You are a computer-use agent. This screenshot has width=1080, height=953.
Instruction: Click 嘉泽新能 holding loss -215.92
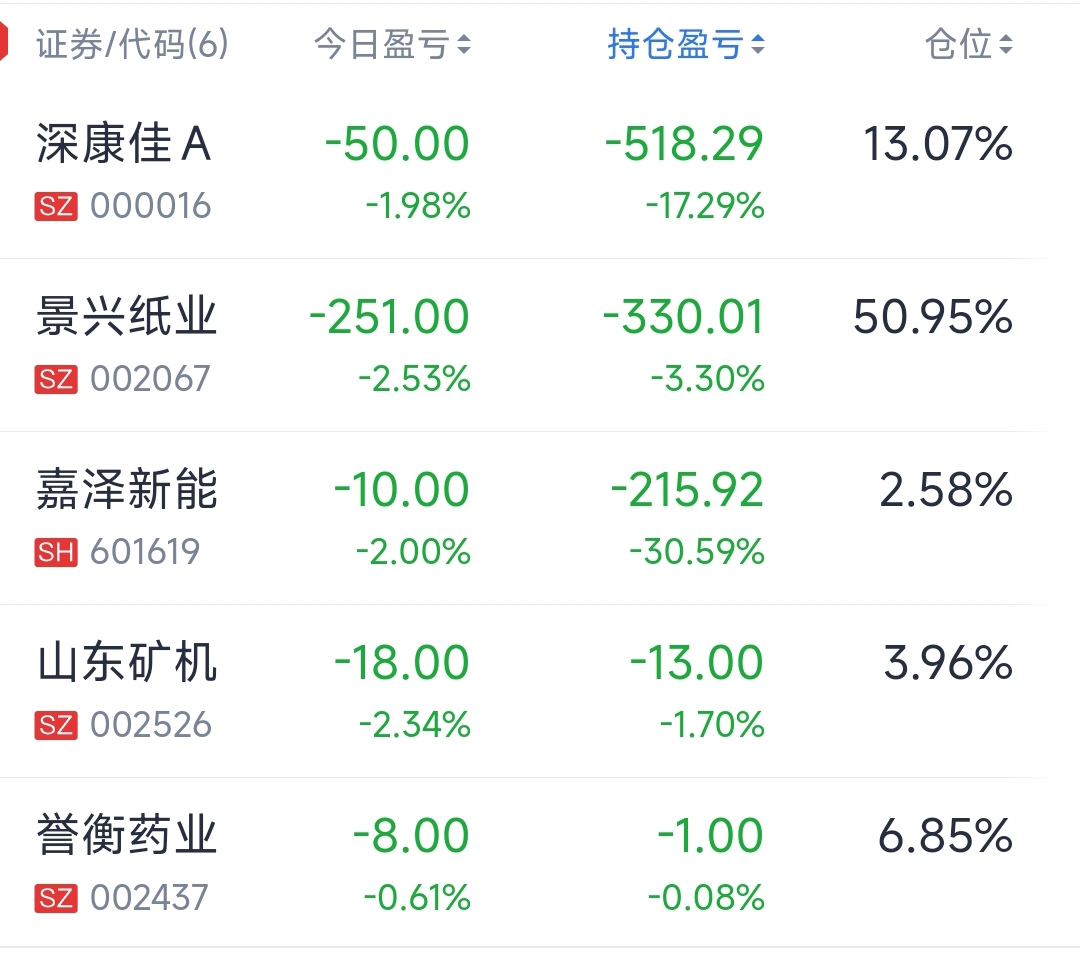point(687,490)
